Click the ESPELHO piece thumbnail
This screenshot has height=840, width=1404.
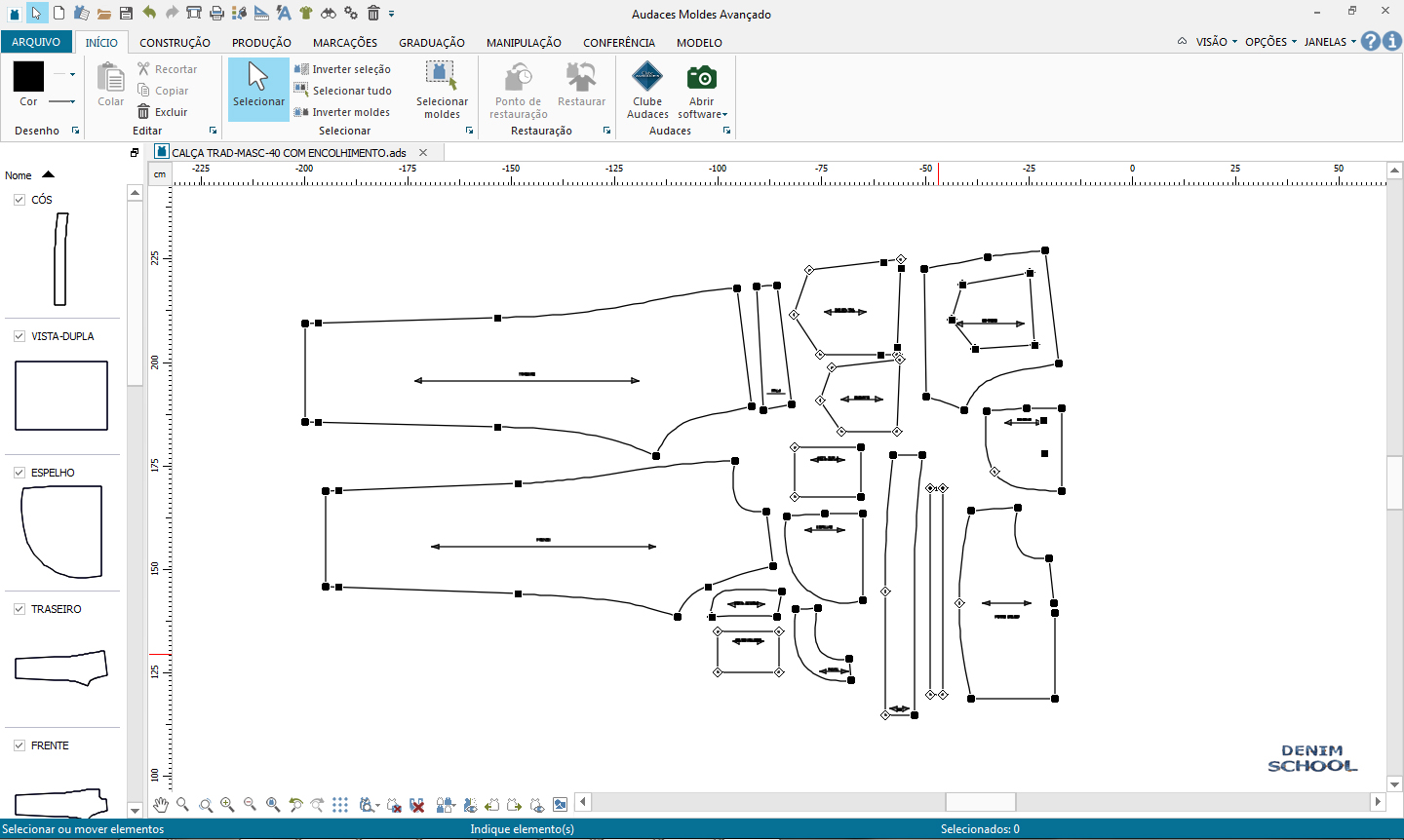(61, 532)
